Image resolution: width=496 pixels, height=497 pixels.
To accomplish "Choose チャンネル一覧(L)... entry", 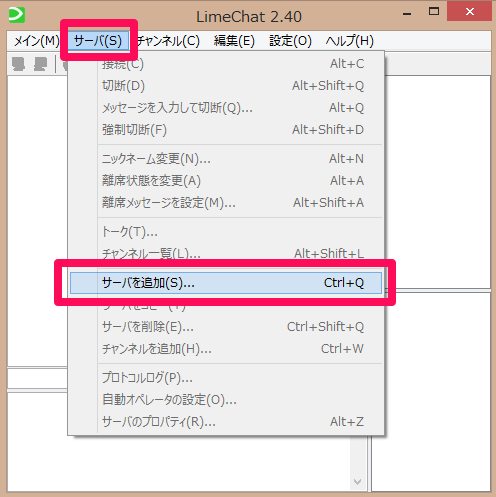I will tap(226, 254).
